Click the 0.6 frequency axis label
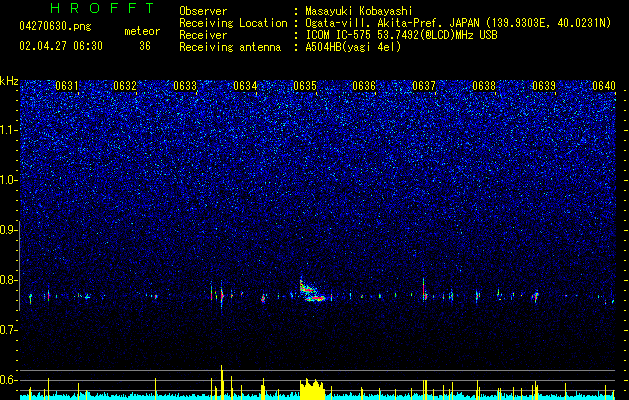The width and height of the screenshot is (629, 400). [x=9, y=380]
